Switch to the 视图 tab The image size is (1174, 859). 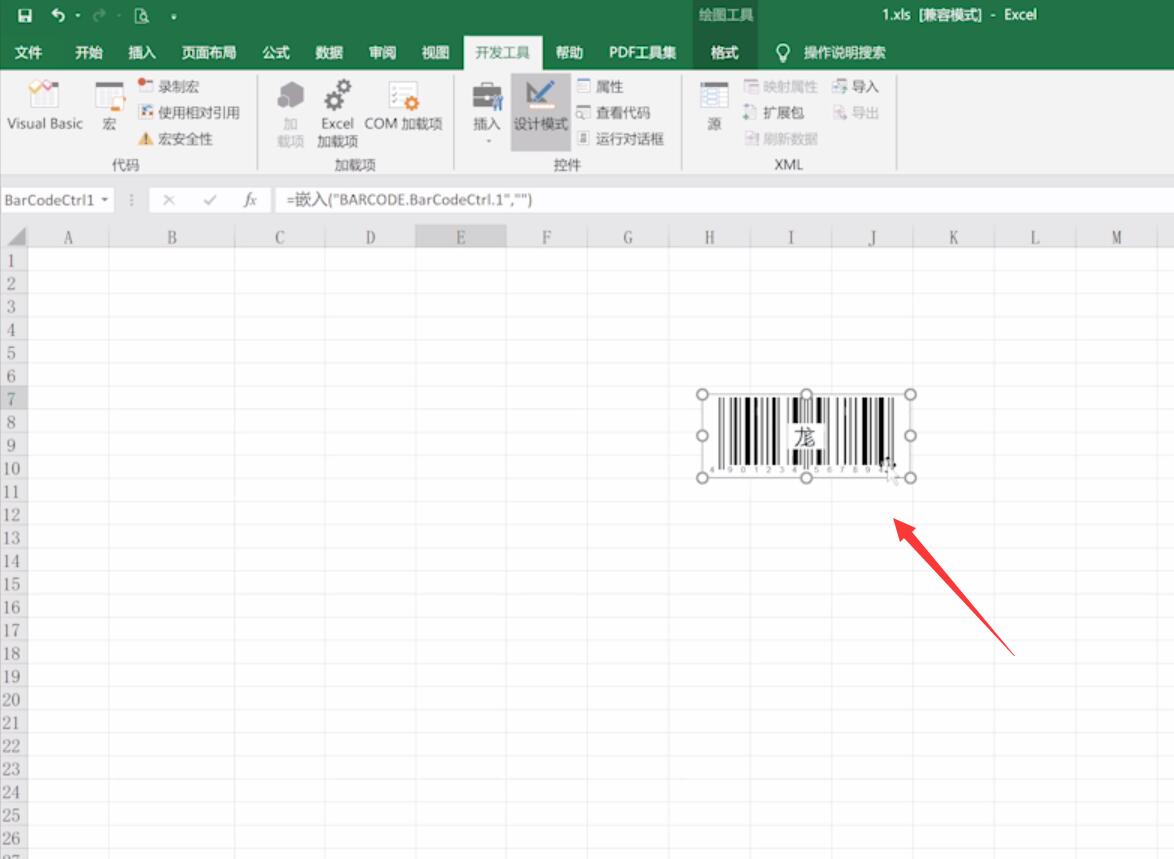pos(435,52)
